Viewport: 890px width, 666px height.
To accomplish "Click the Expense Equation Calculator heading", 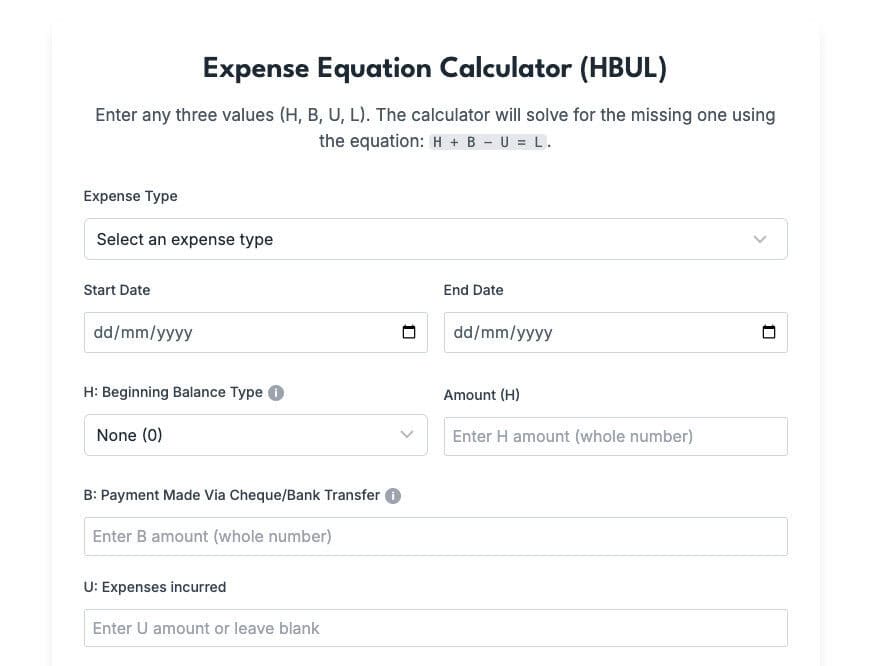I will coord(435,69).
